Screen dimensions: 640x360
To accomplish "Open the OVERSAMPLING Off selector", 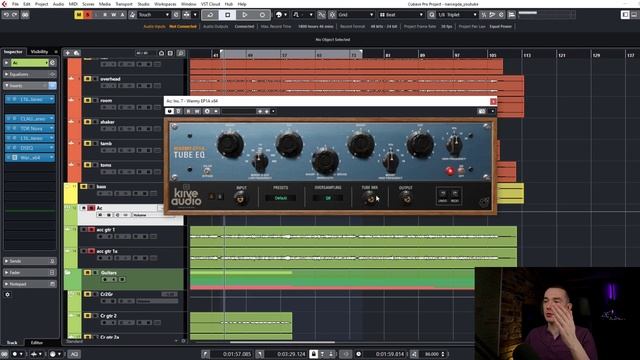I will [x=328, y=198].
